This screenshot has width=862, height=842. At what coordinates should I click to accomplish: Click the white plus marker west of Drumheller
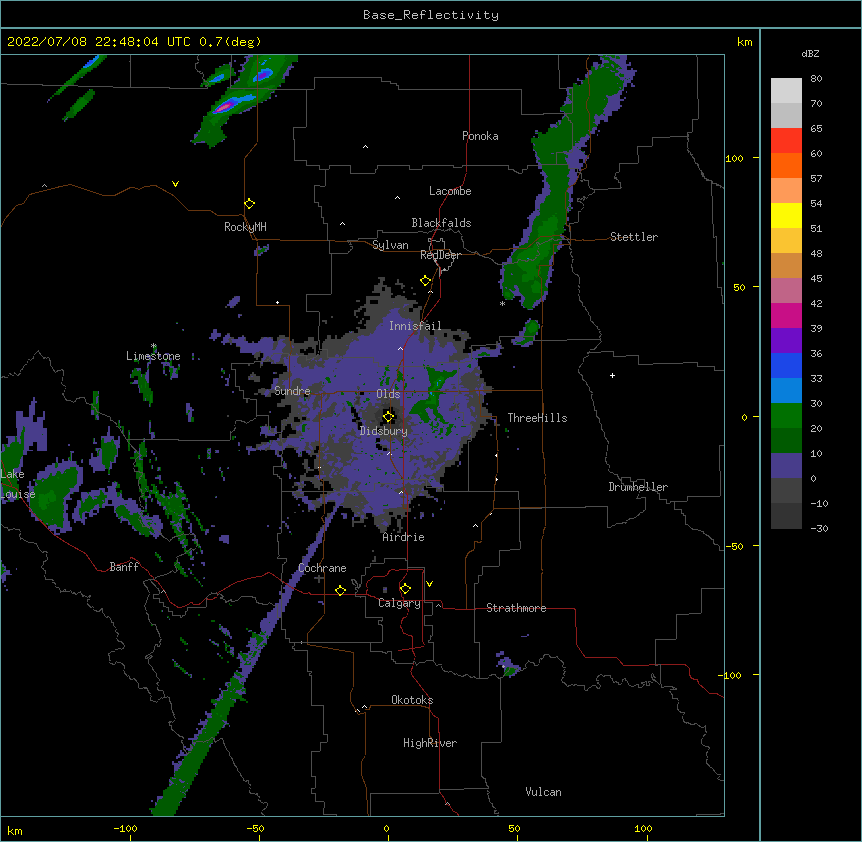612,375
